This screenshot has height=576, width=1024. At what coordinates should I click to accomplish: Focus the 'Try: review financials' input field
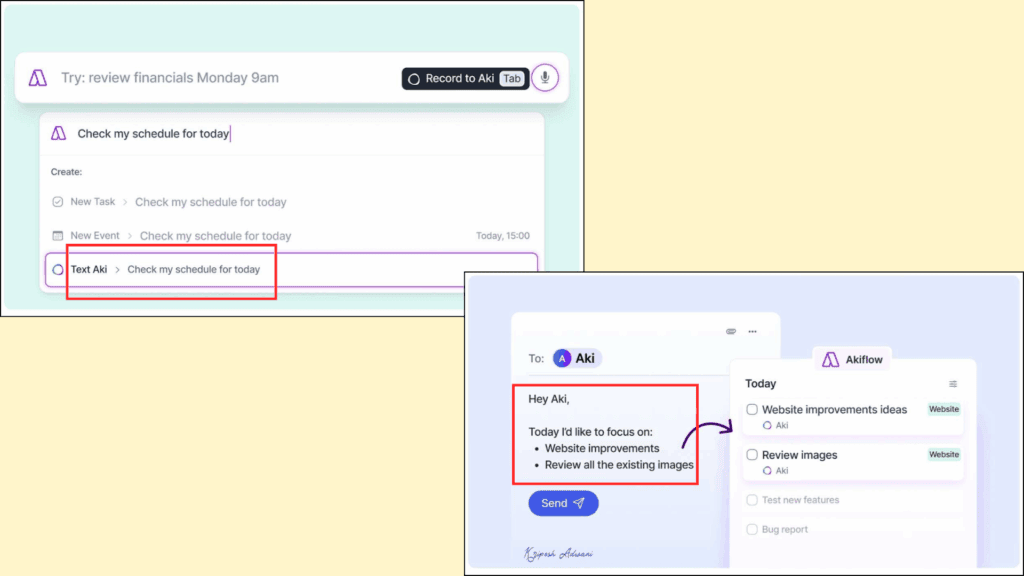point(220,78)
